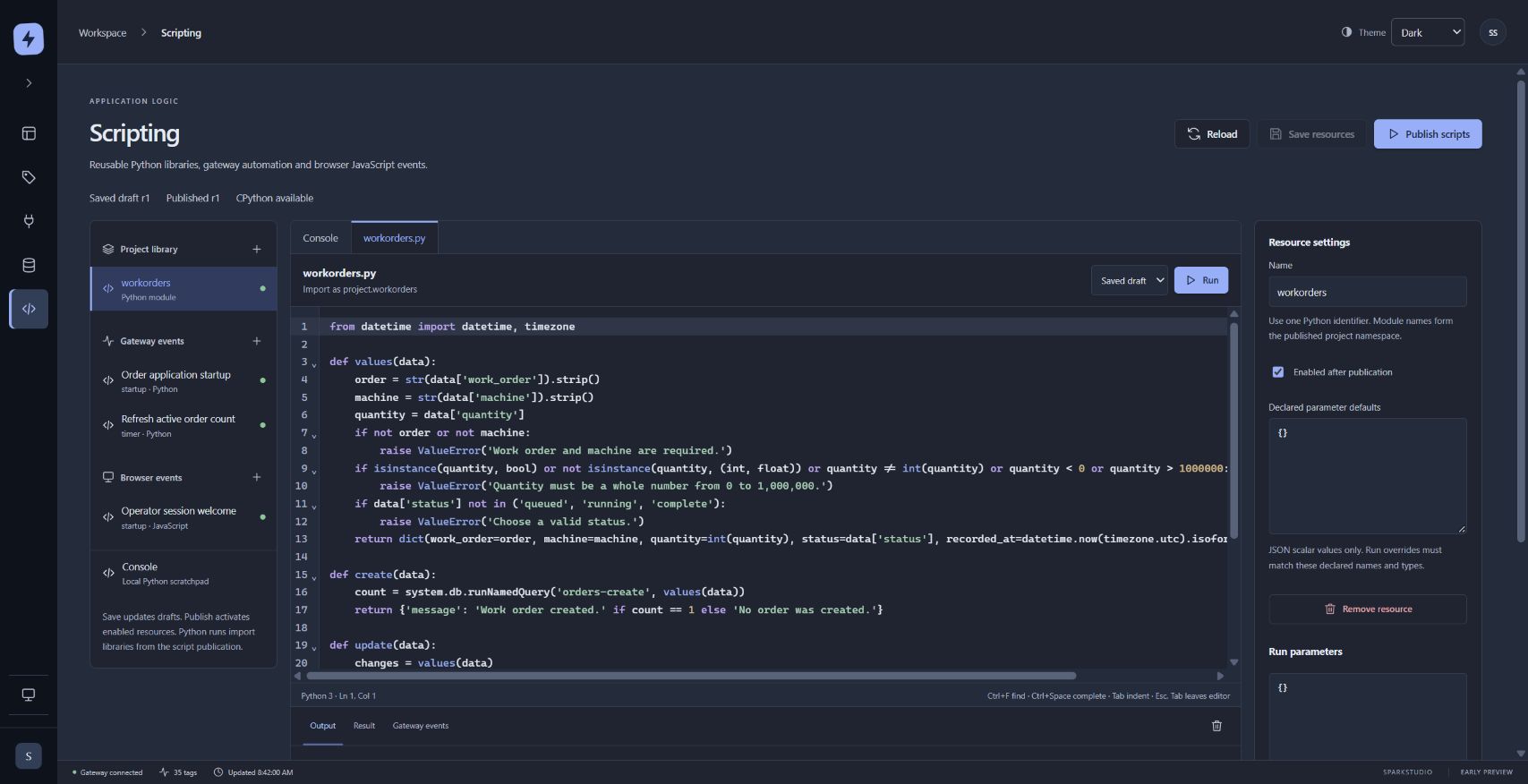
Task: Click the Published r1 label
Action: 192,198
